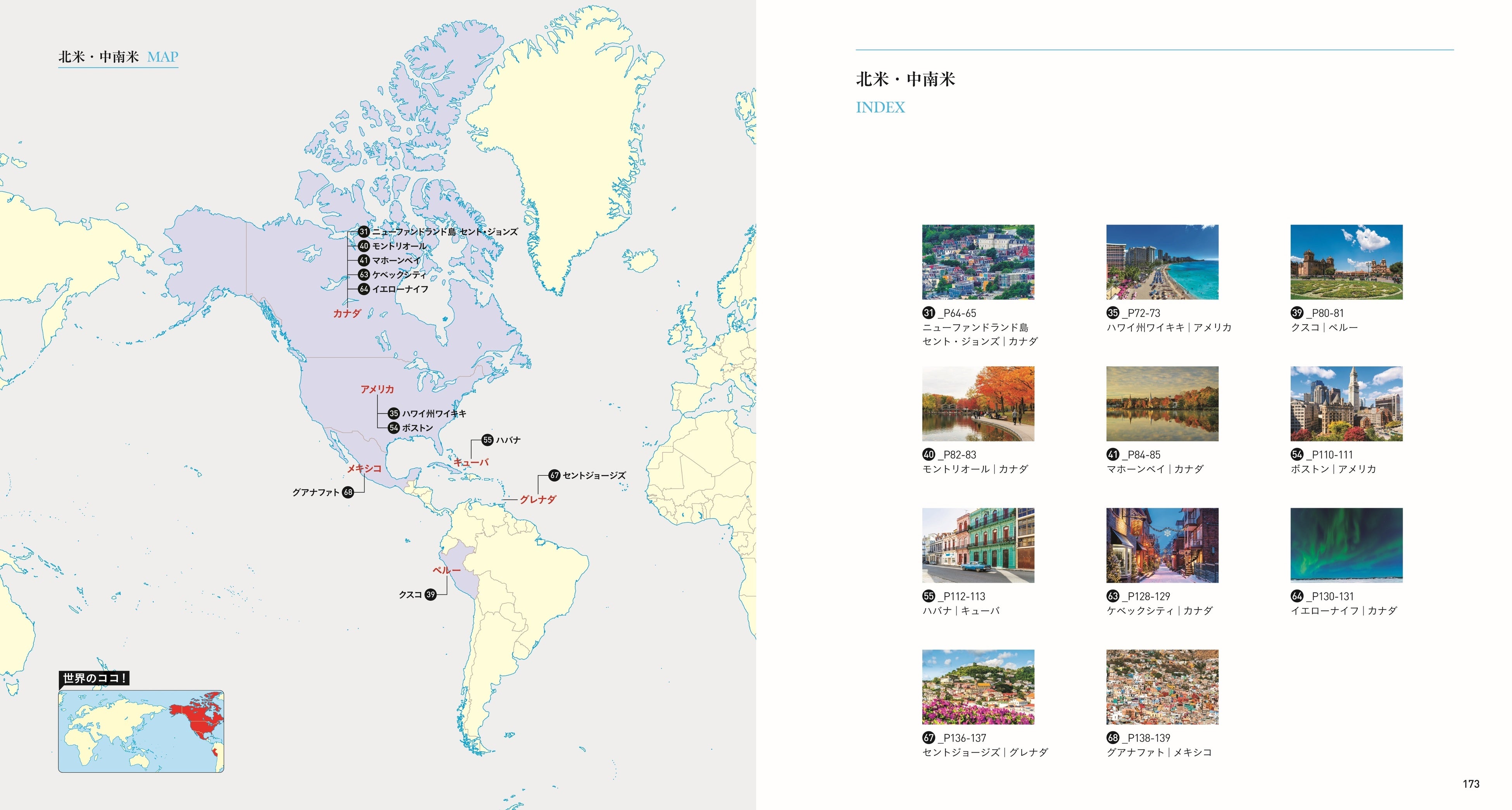Click the number 55 Havana map marker
Image resolution: width=1512 pixels, height=810 pixels.
(x=487, y=439)
